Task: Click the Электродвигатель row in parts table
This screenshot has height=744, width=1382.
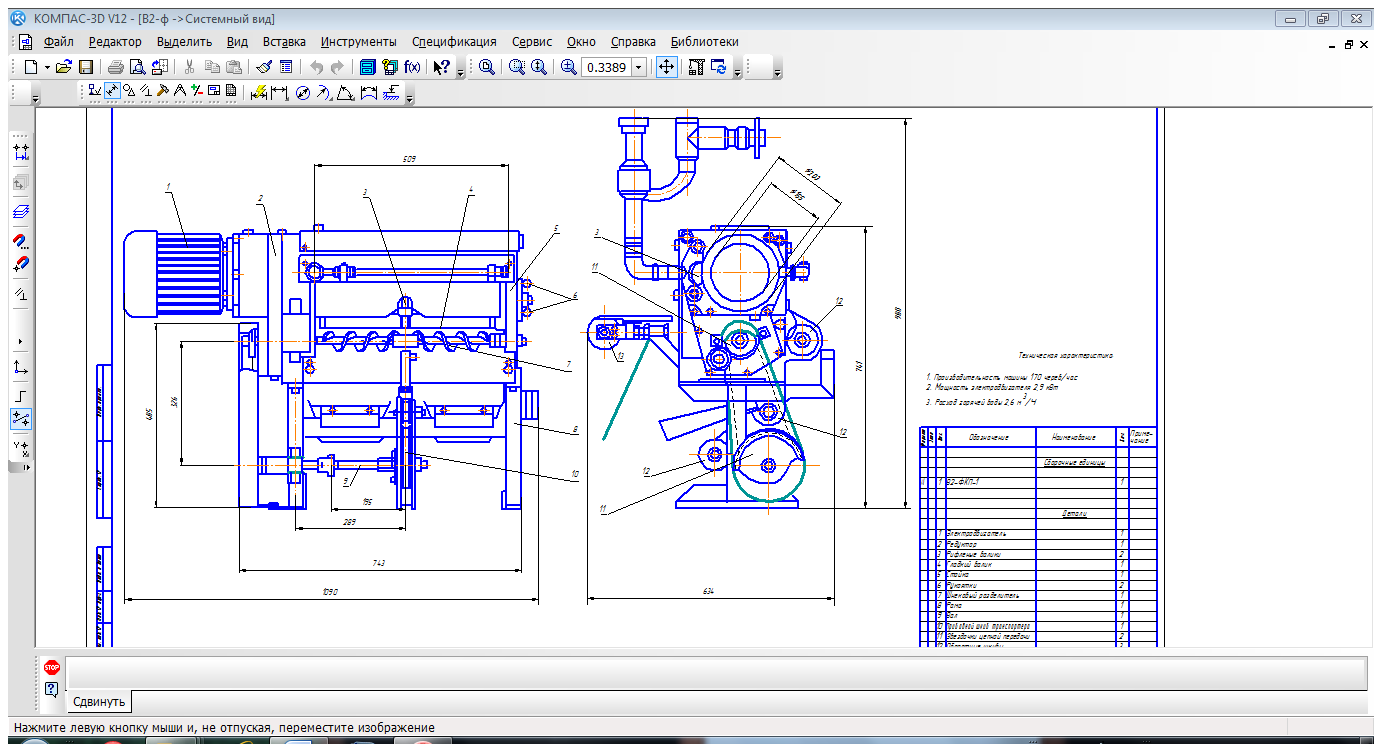Action: (1039, 533)
